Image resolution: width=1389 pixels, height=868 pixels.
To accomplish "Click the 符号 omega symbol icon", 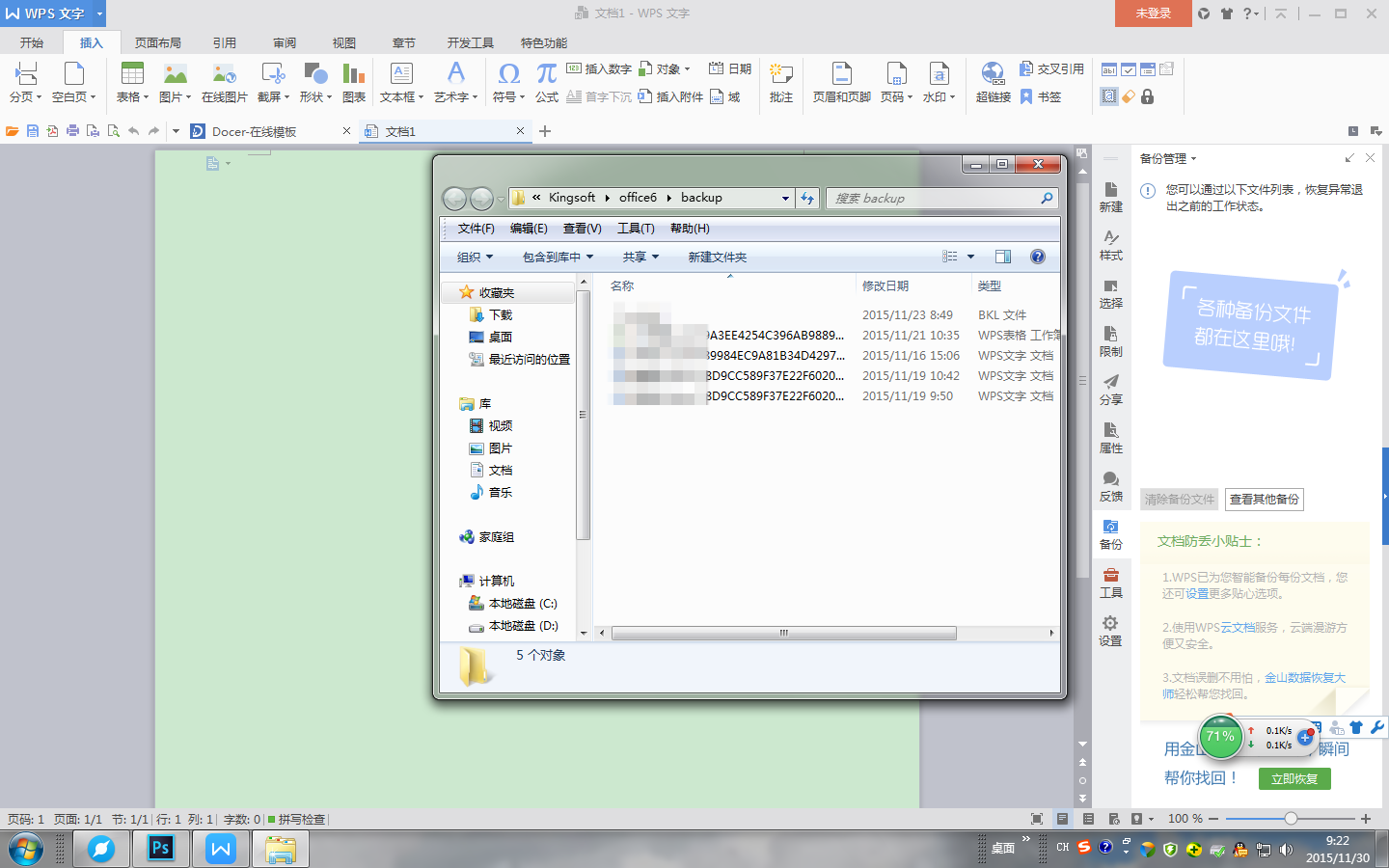I will (508, 74).
